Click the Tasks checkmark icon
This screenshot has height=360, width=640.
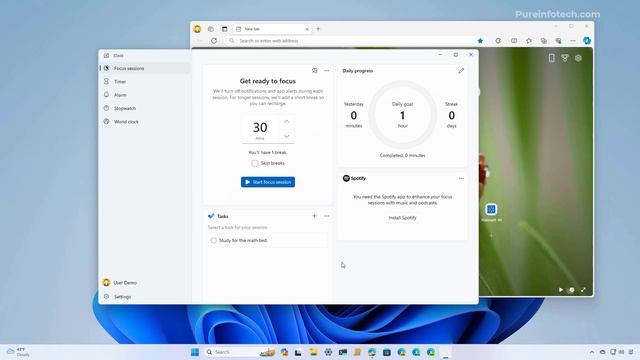(x=211, y=216)
